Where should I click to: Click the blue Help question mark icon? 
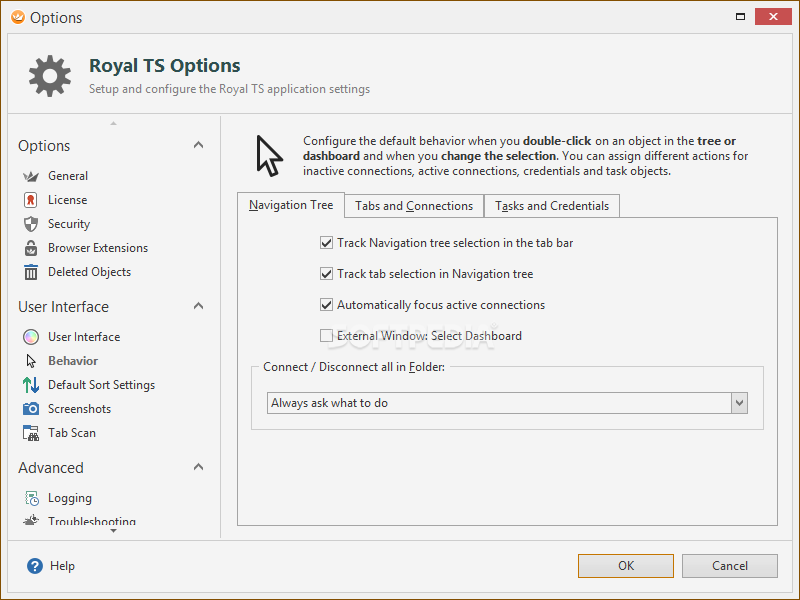point(35,566)
